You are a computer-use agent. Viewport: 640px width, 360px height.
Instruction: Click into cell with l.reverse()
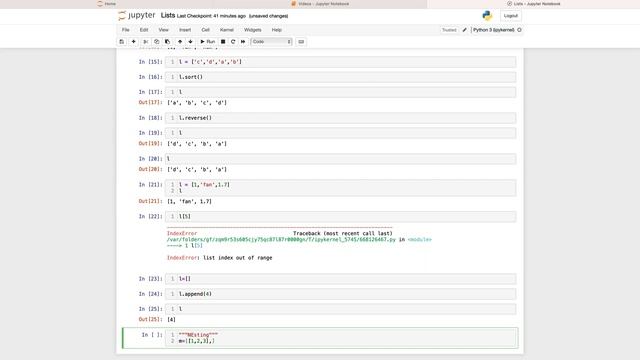[340, 118]
